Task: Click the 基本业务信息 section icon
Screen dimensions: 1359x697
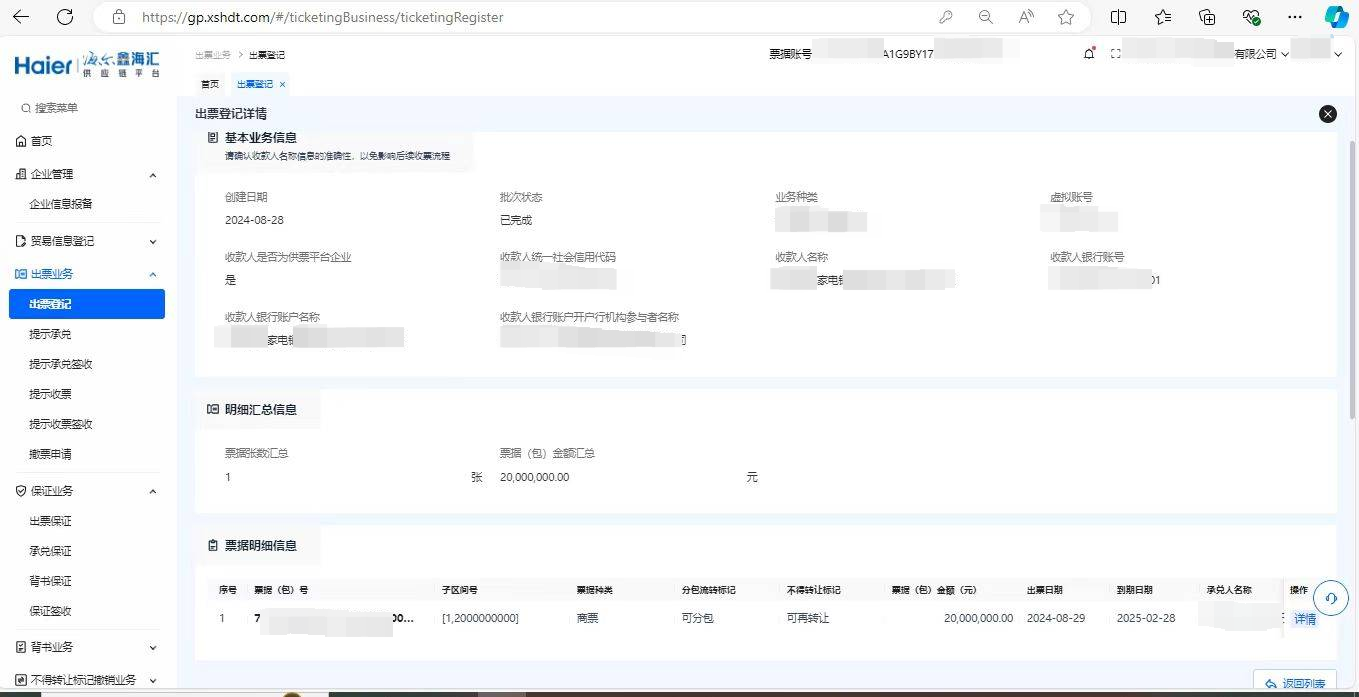Action: coord(213,137)
